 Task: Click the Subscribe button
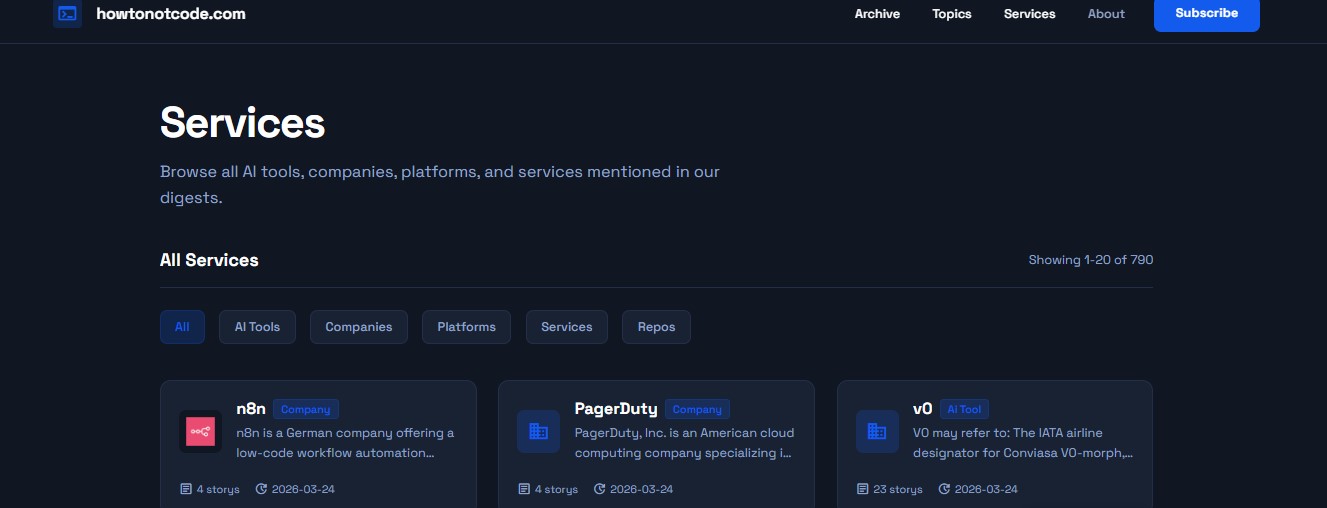pos(1207,13)
